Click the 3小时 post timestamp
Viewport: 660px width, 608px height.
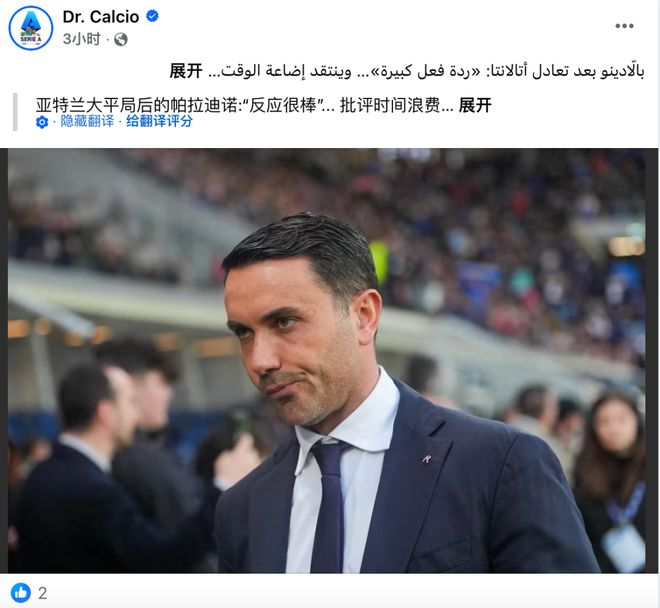(82, 39)
